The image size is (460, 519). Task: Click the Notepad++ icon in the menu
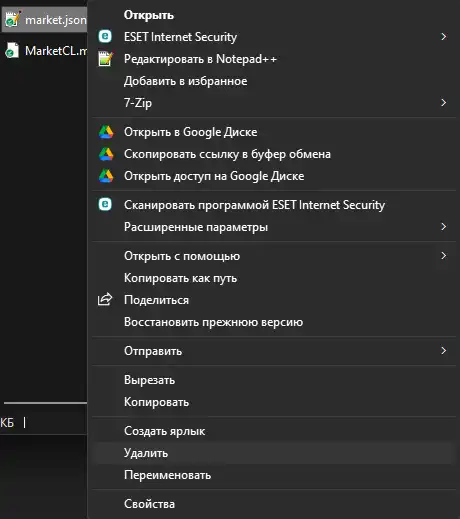pyautogui.click(x=106, y=59)
